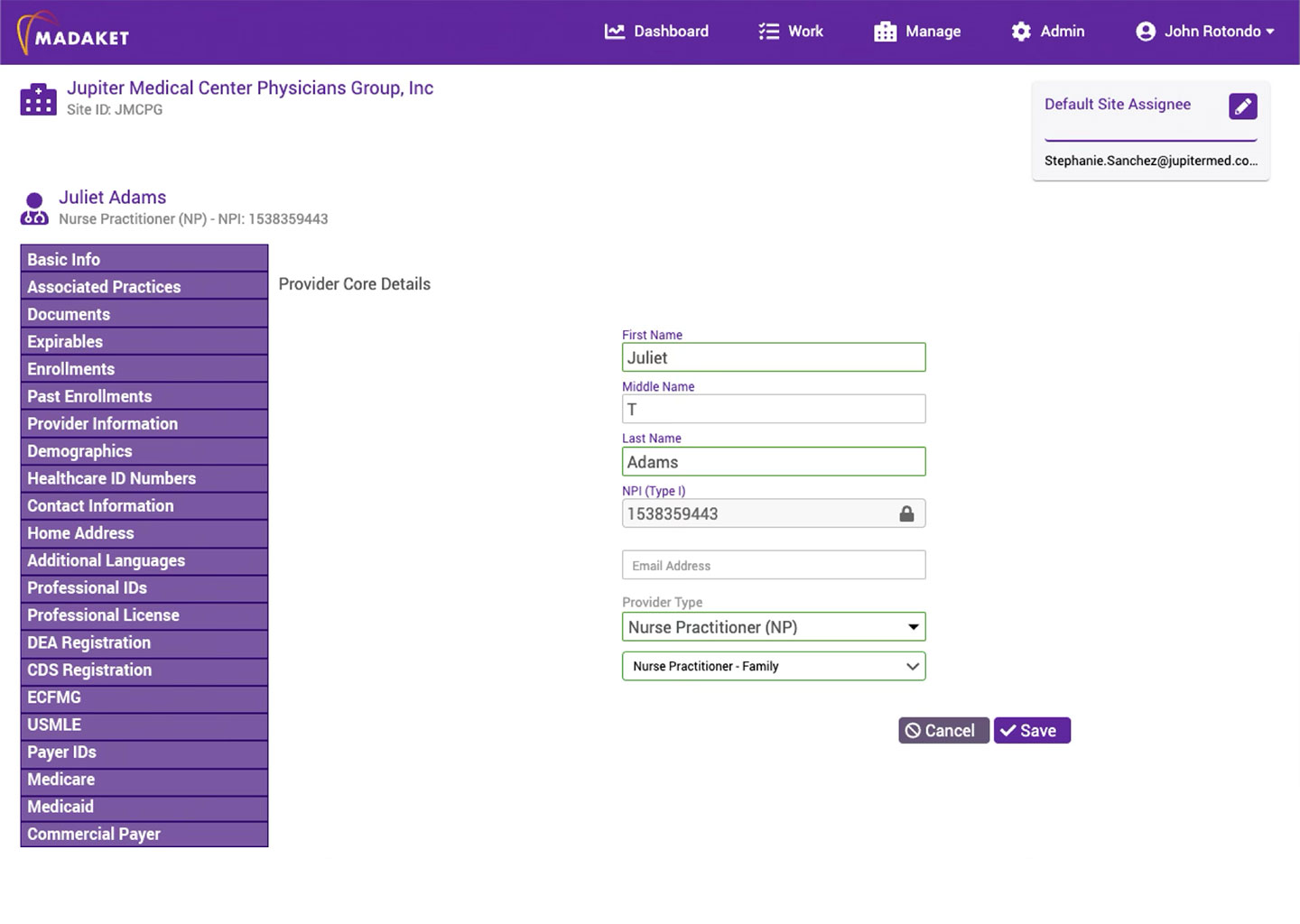Click the Work checklist icon
This screenshot has height=924, width=1300.
tap(768, 32)
